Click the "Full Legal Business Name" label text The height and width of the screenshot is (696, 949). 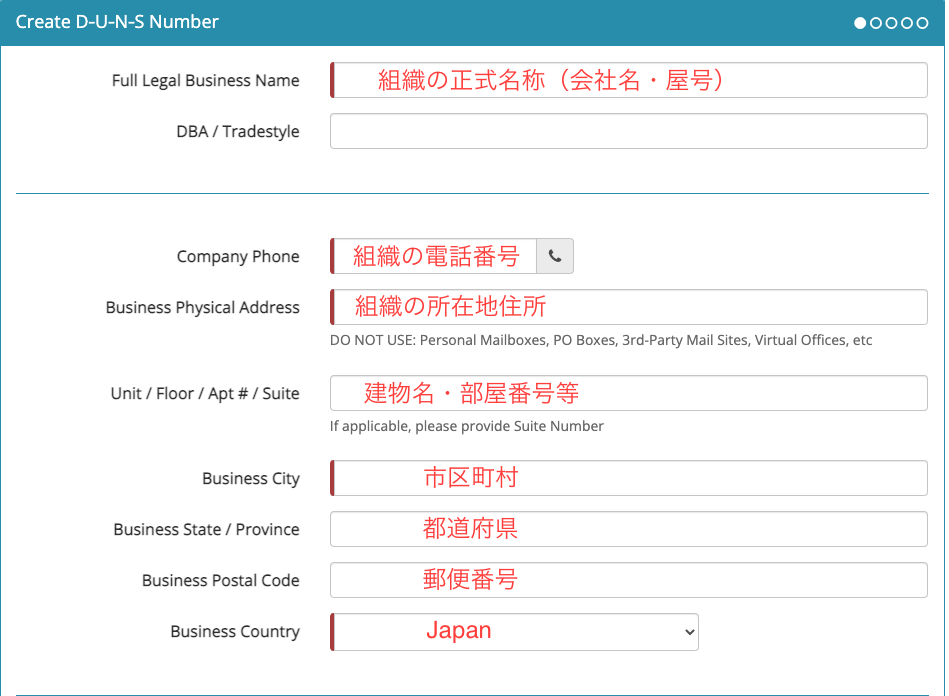(205, 81)
